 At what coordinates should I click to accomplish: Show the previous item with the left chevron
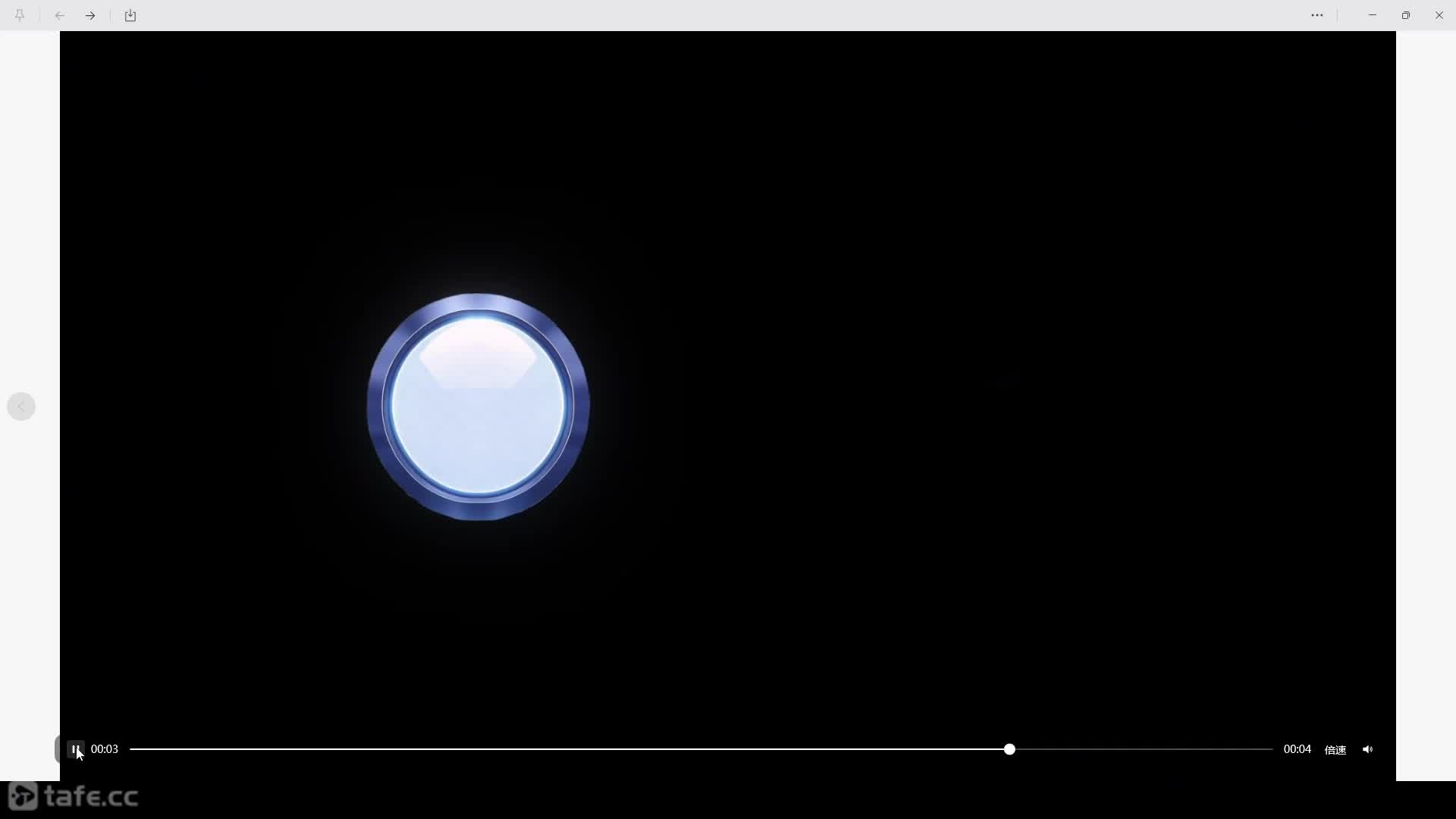[x=21, y=406]
